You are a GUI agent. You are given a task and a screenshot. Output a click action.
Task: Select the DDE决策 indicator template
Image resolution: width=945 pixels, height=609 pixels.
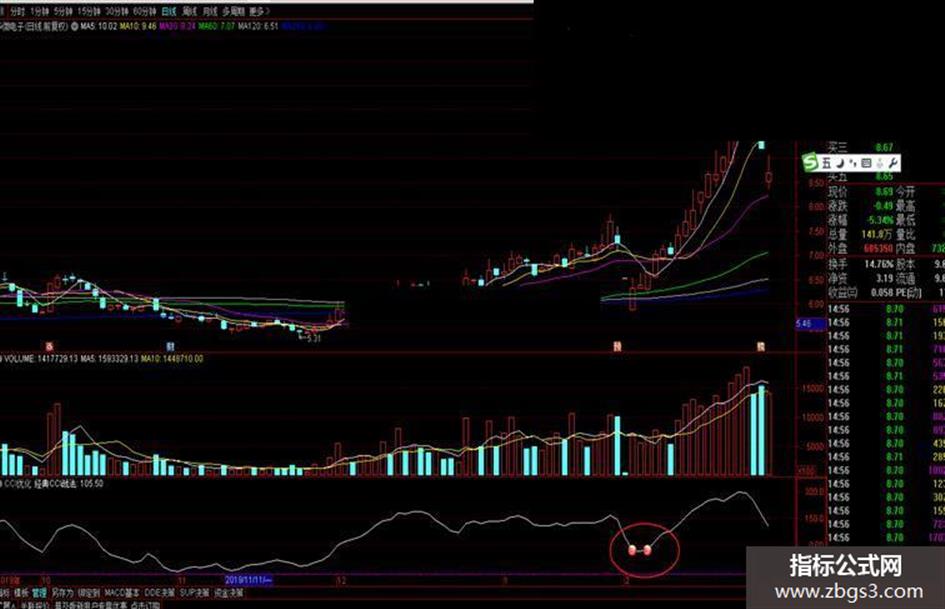(160, 593)
